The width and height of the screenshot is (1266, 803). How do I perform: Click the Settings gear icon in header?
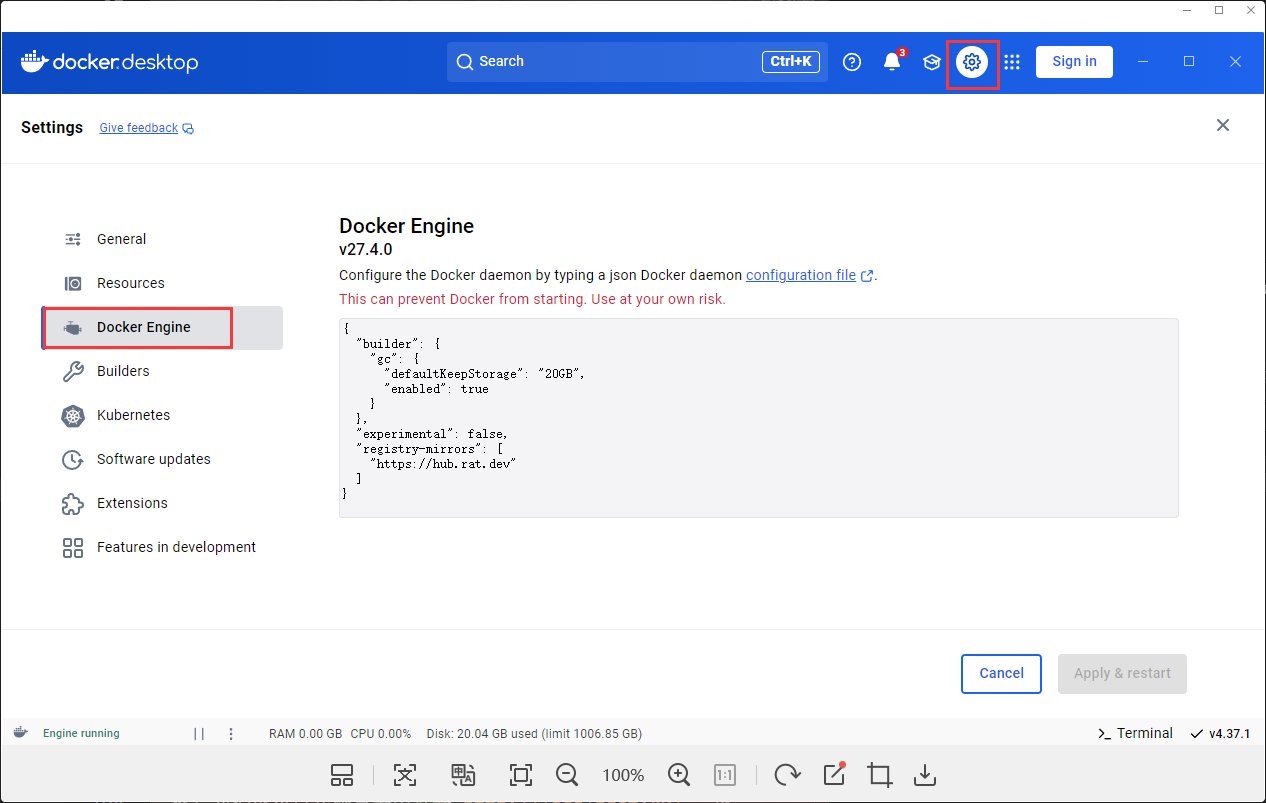[x=971, y=62]
